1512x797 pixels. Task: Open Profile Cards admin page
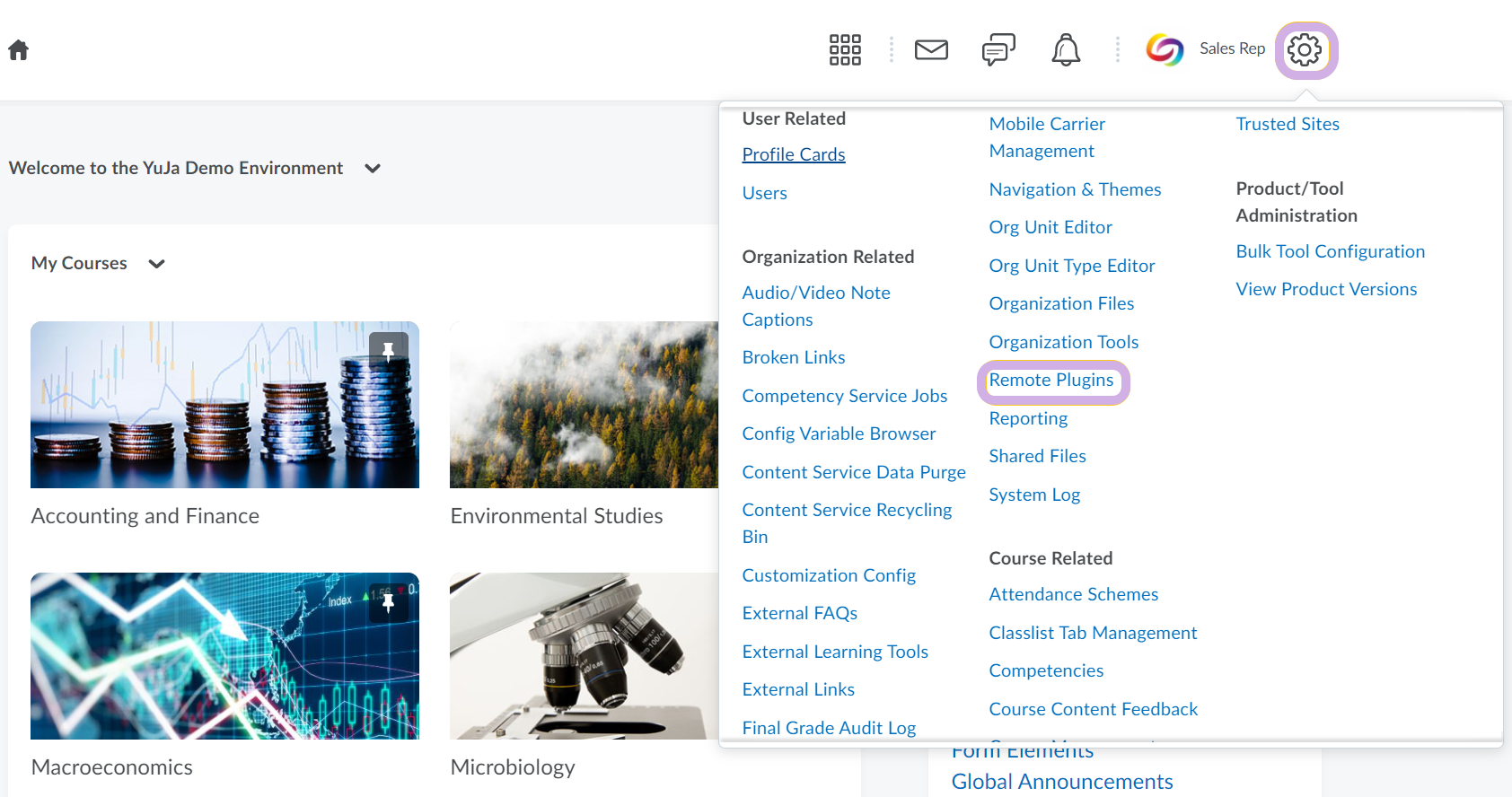coord(794,154)
